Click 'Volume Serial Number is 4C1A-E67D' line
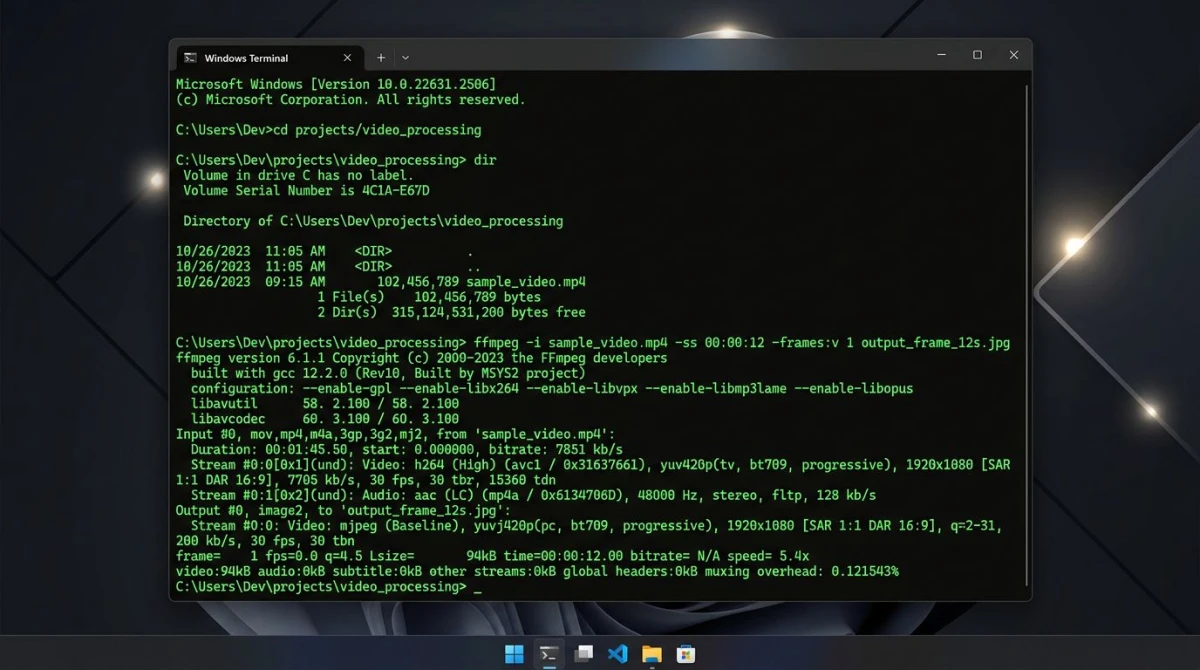Screen dimensions: 1200x670 tap(306, 190)
